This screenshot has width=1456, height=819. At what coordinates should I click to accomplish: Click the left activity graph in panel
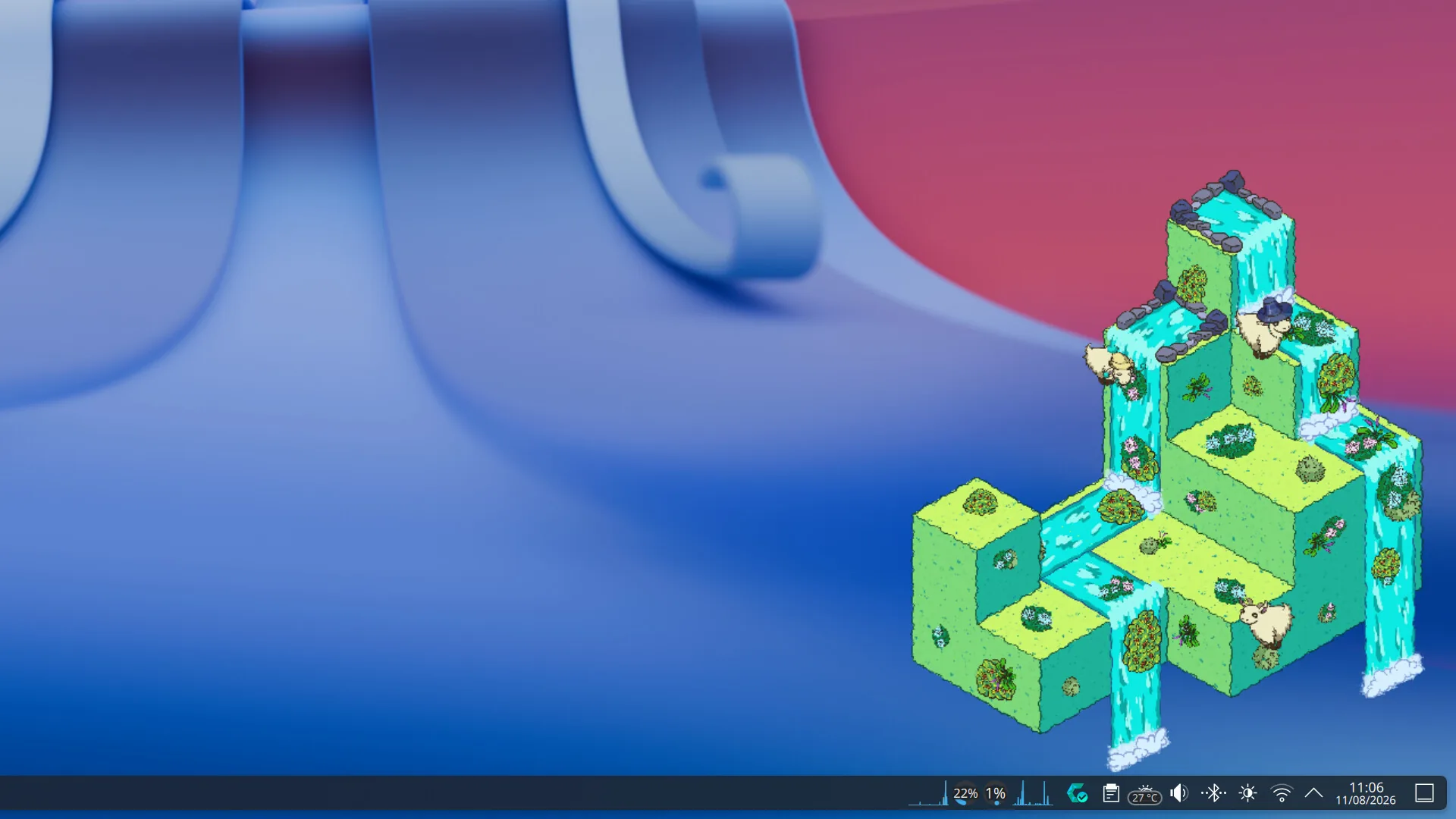[x=928, y=793]
